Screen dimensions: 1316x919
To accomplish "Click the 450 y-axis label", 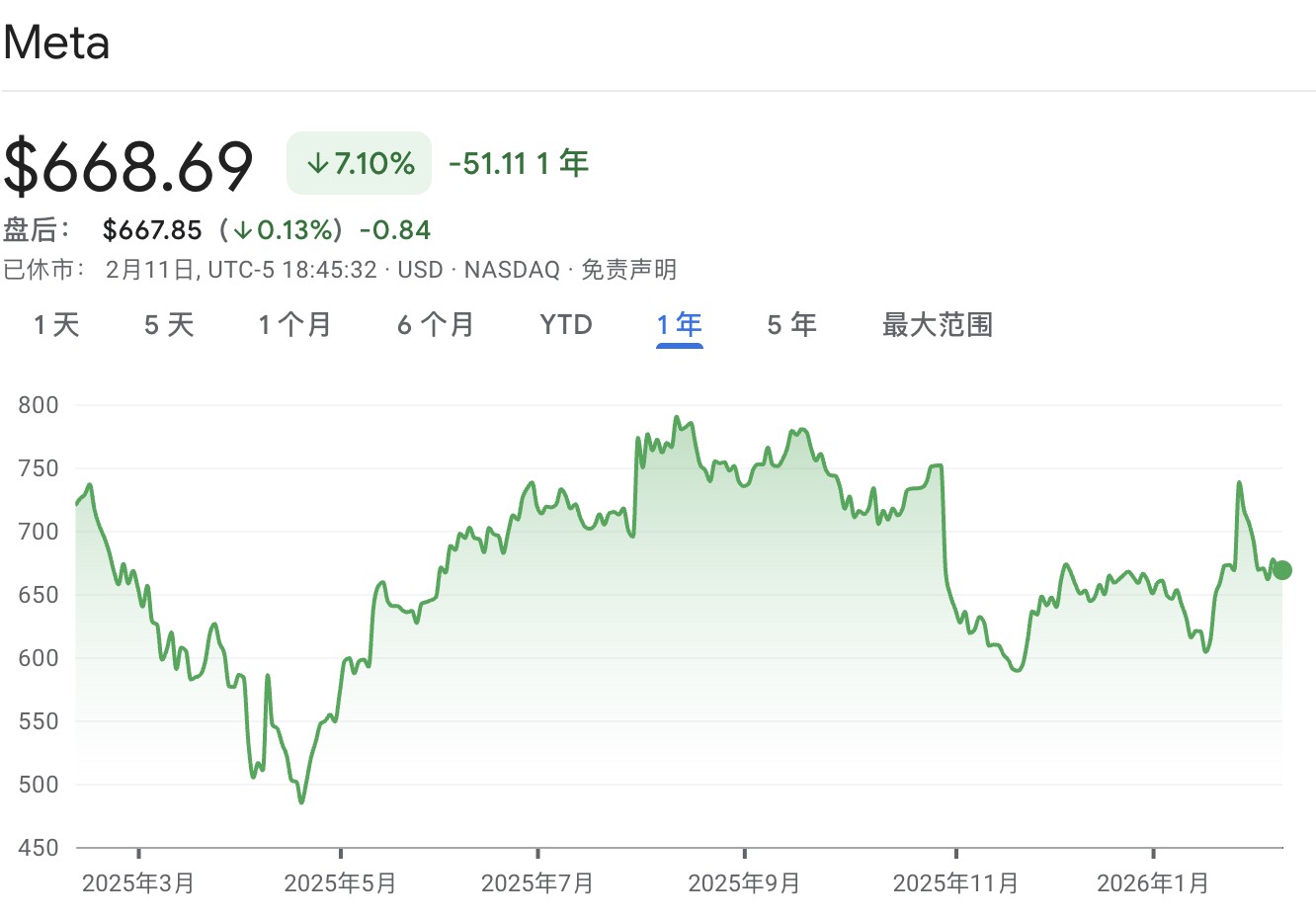I will click(39, 848).
